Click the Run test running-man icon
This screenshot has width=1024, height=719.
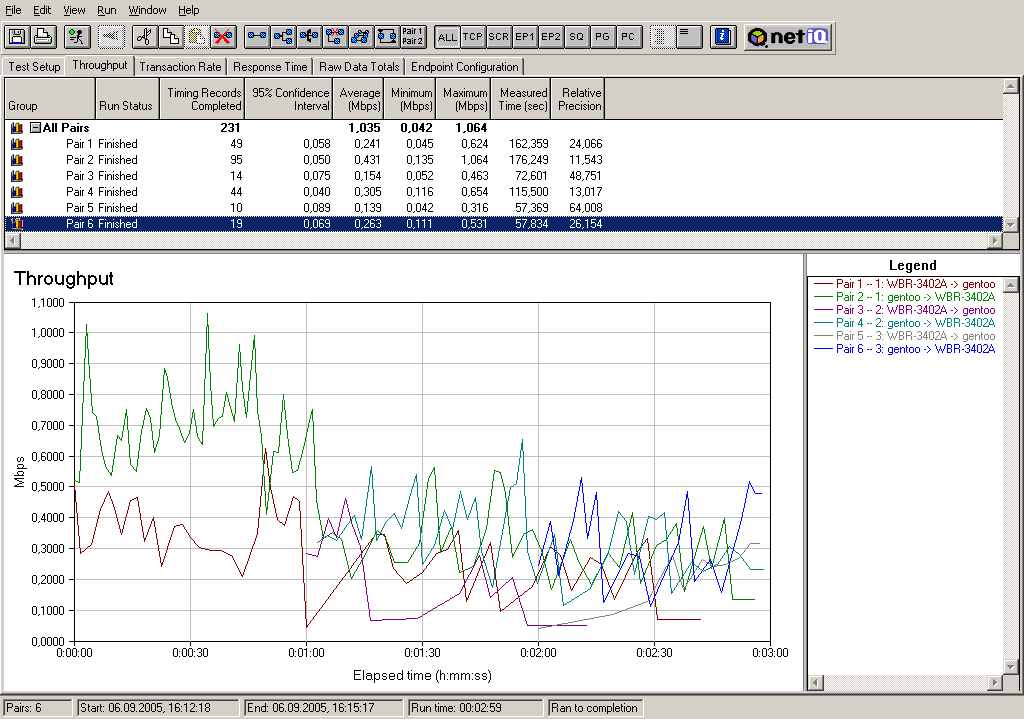click(76, 37)
